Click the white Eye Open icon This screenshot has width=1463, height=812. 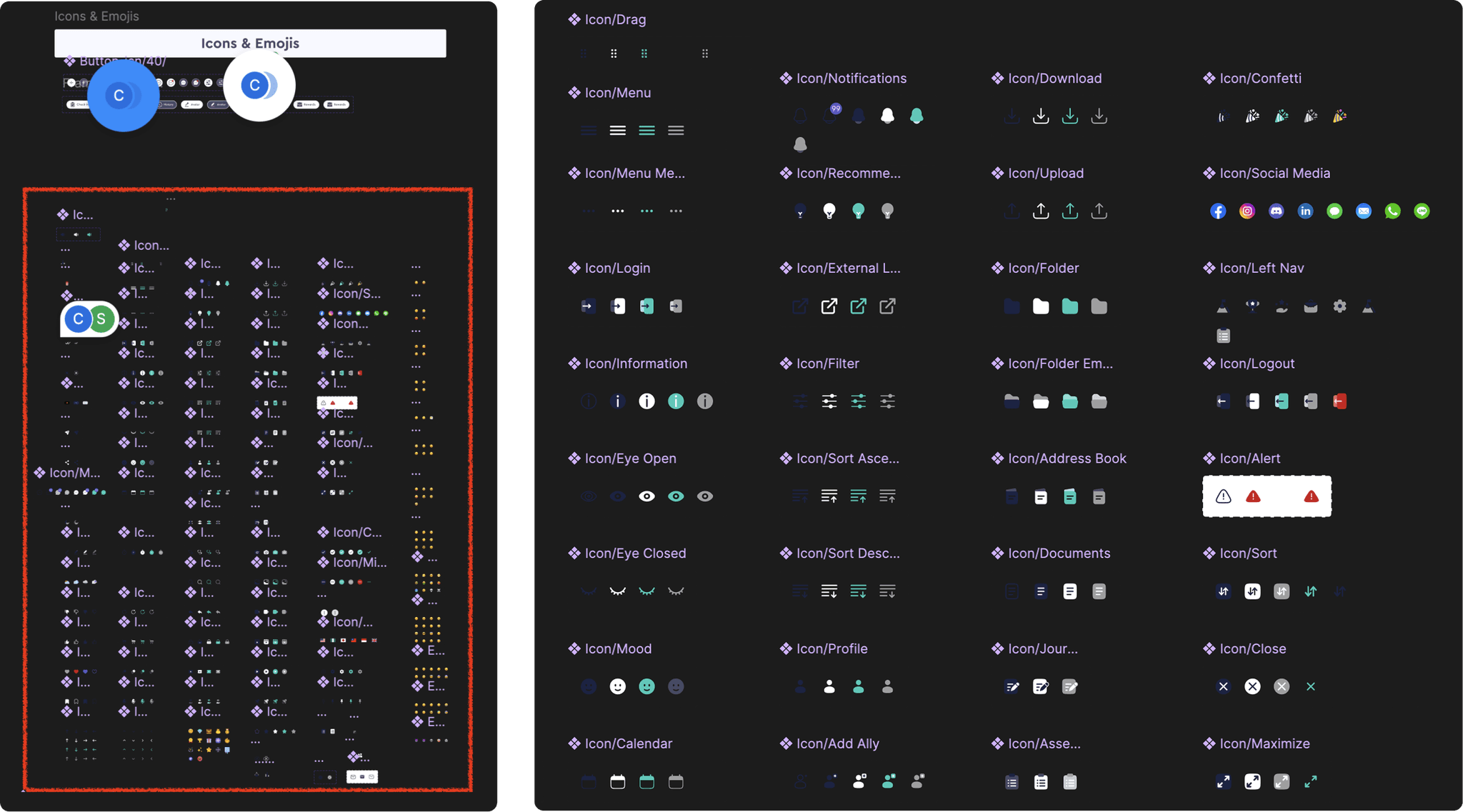click(646, 496)
